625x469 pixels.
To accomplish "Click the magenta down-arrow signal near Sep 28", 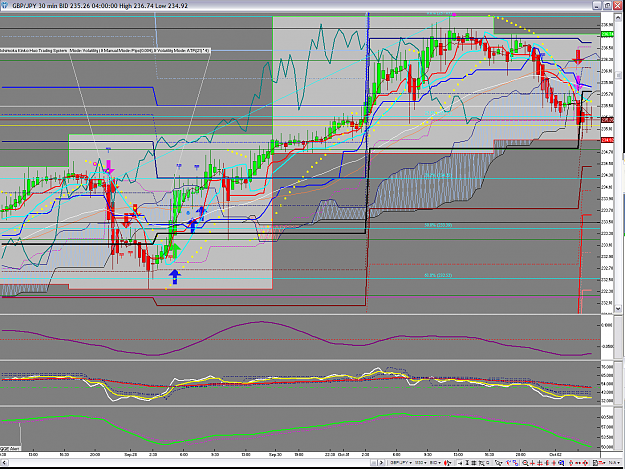I will coord(109,167).
